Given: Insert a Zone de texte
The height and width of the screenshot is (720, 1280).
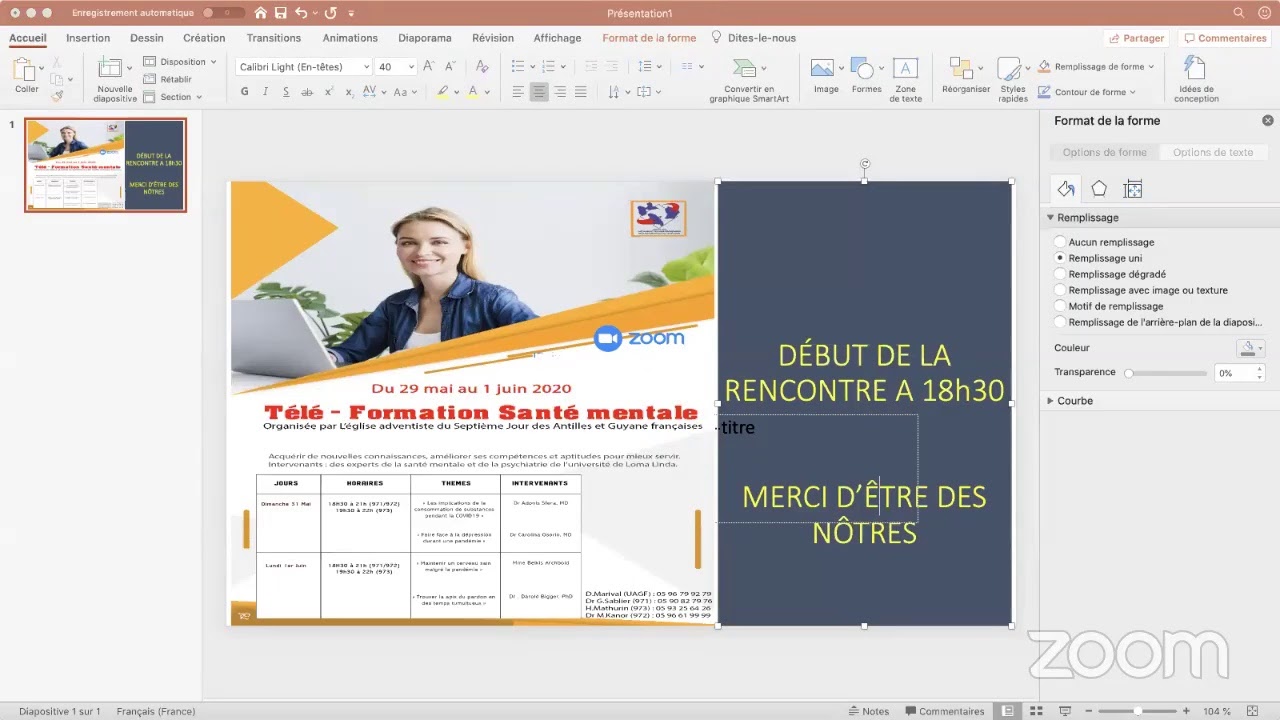Looking at the screenshot, I should [905, 80].
